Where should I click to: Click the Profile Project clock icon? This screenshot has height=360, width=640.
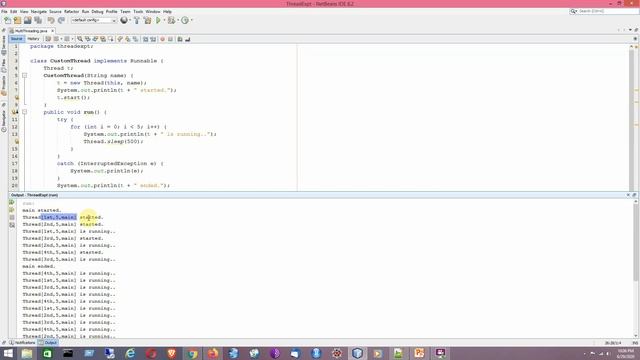pos(185,20)
